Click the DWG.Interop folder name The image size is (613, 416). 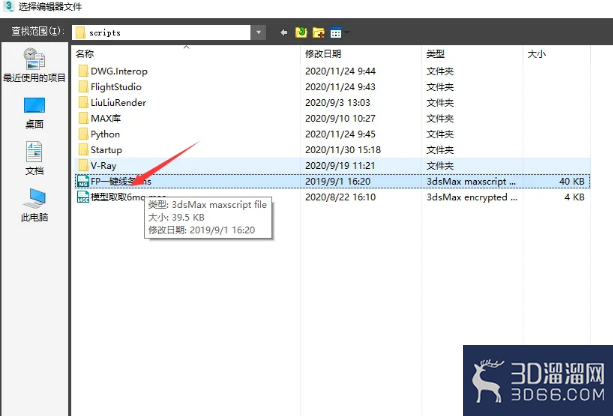(x=119, y=71)
